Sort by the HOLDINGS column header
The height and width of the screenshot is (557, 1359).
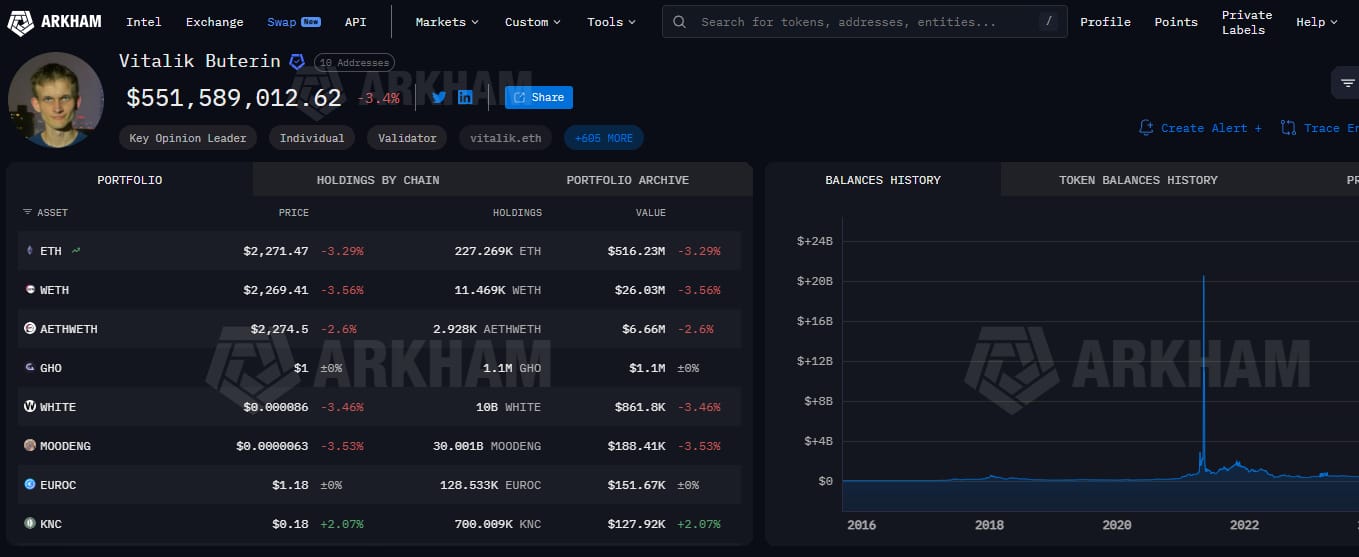pos(517,213)
